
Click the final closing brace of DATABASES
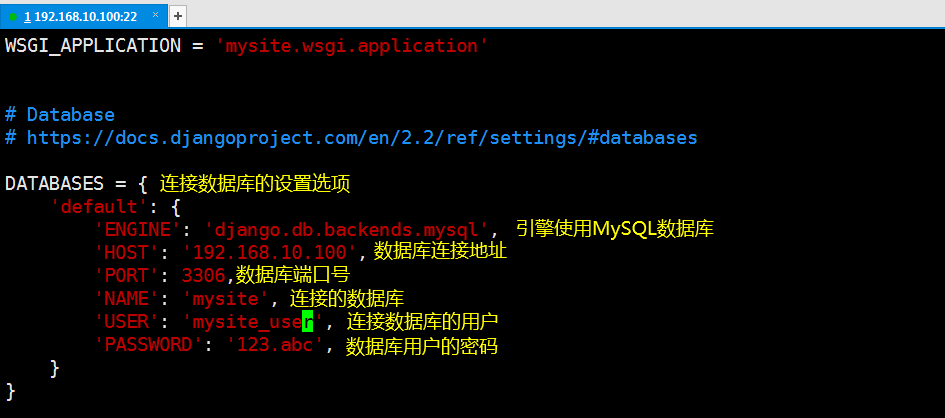pos(10,390)
